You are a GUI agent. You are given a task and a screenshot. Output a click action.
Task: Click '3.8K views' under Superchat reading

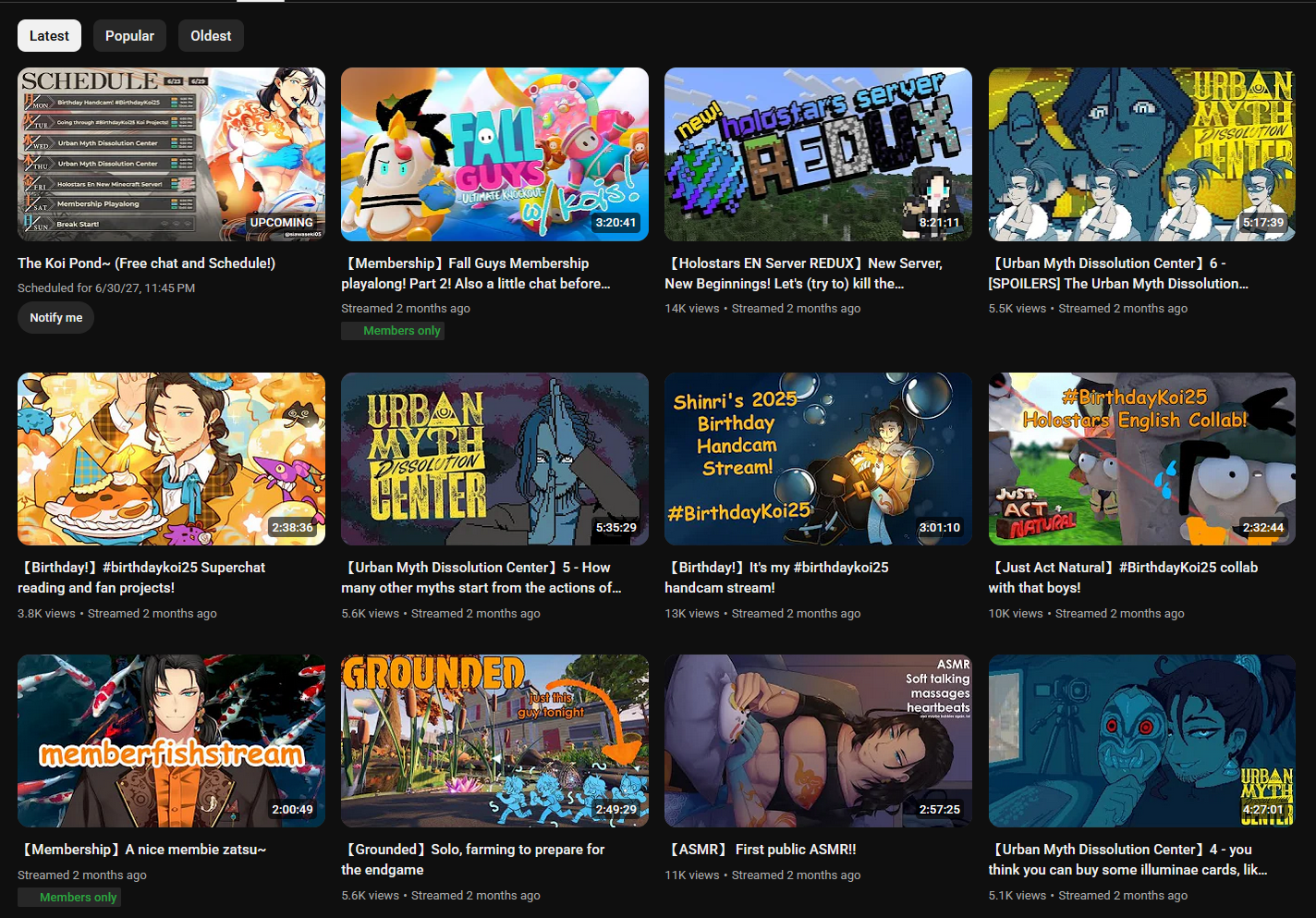point(46,614)
